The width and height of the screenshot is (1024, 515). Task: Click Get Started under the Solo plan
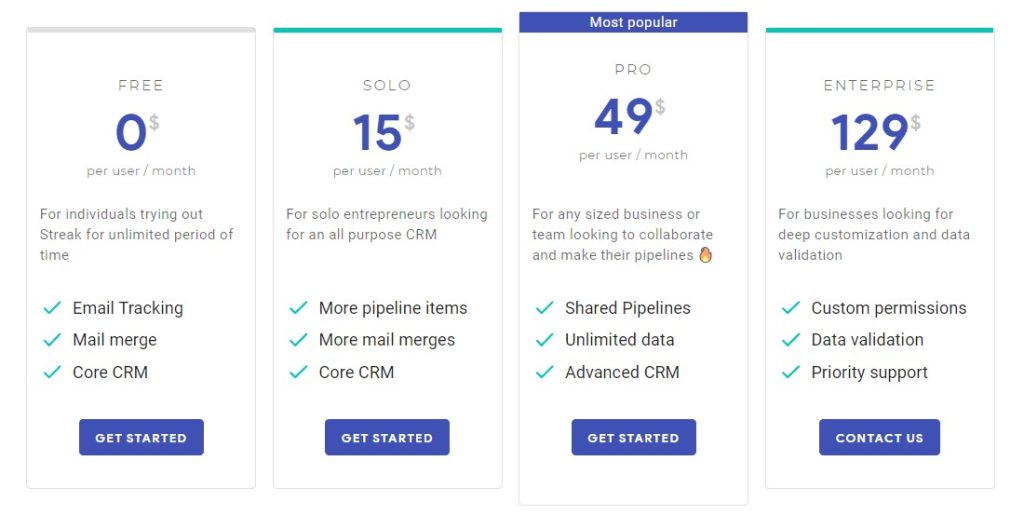pyautogui.click(x=387, y=437)
